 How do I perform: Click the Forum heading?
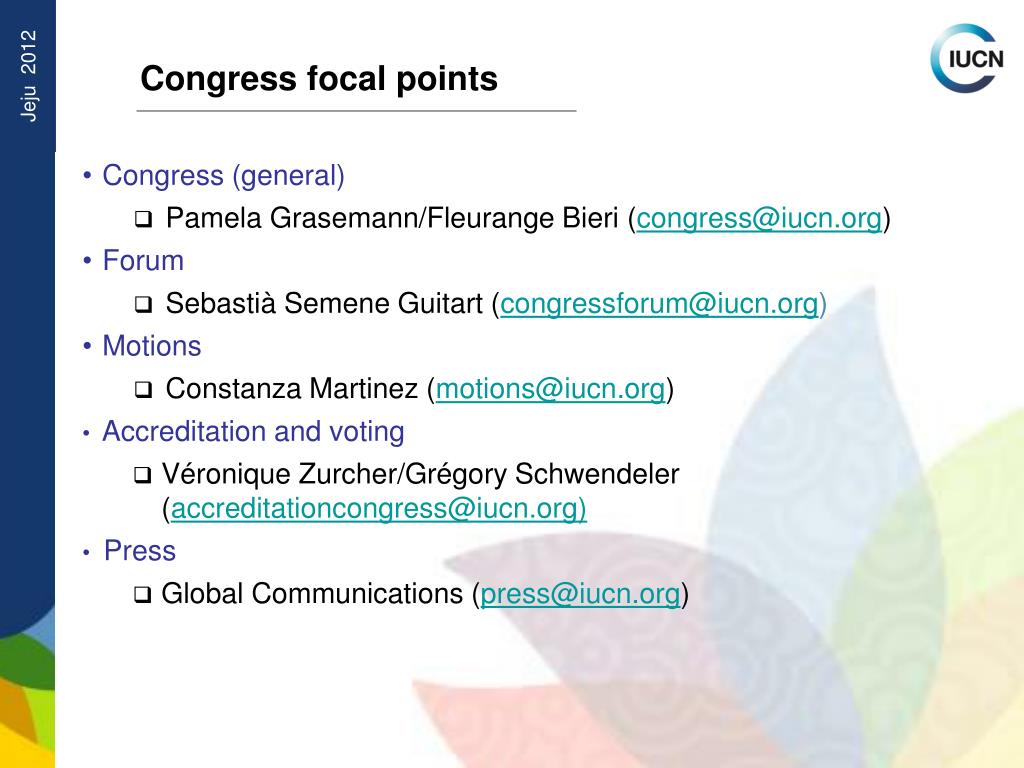click(x=143, y=261)
